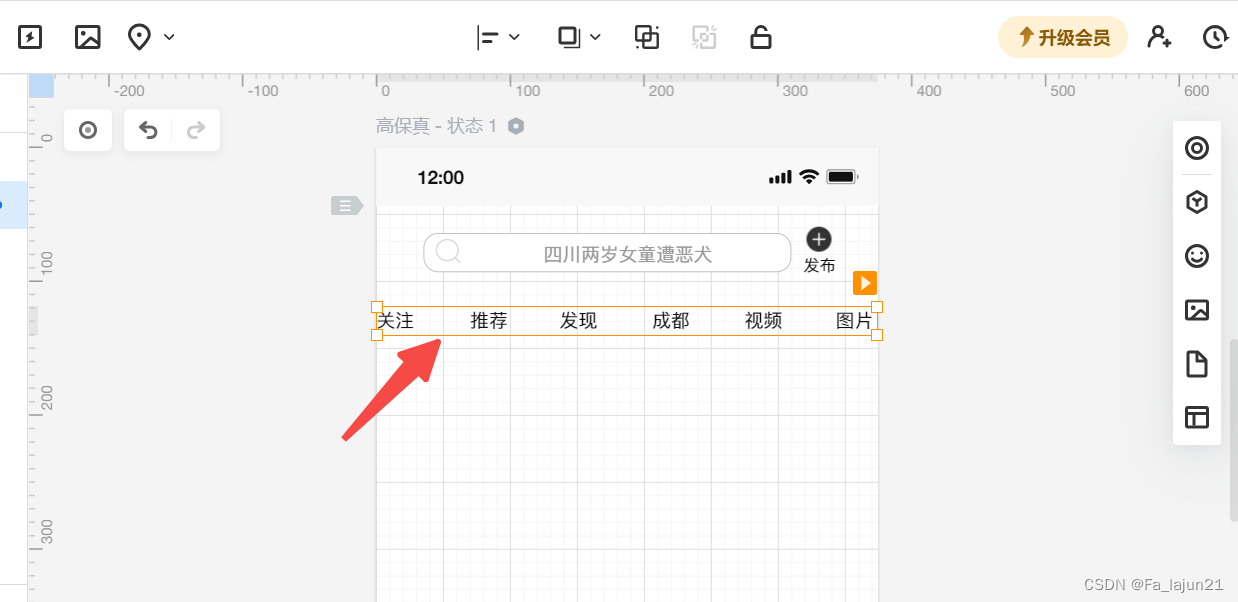This screenshot has height=602, width=1238.
Task: Click the magnifier icon in search box
Action: coord(448,251)
